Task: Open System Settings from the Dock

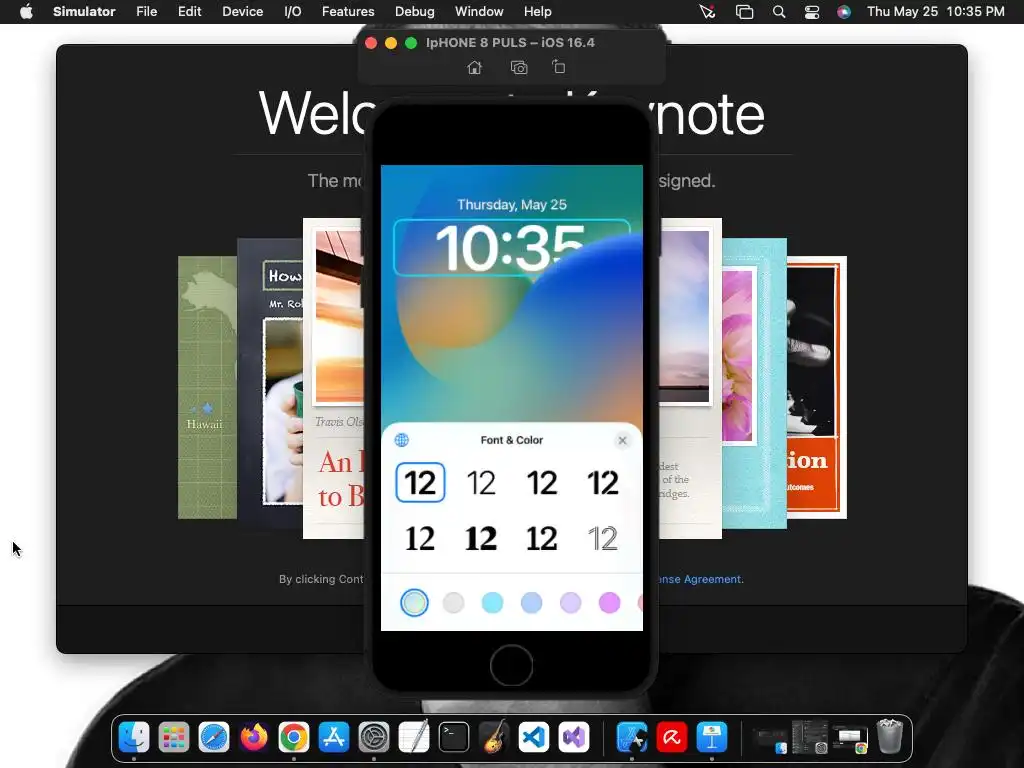Action: pos(374,737)
